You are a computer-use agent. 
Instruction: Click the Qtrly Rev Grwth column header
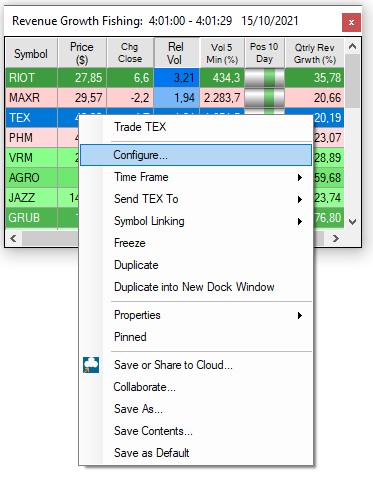click(x=314, y=53)
